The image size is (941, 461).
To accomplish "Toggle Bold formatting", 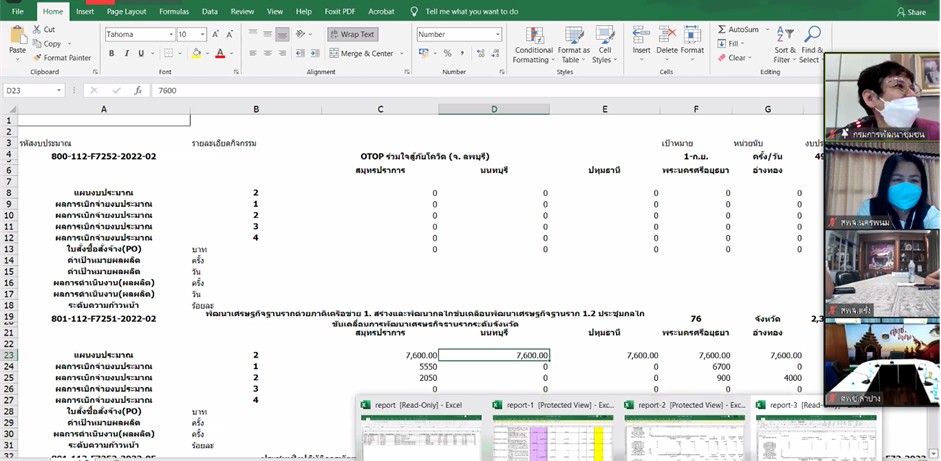I will (x=112, y=53).
